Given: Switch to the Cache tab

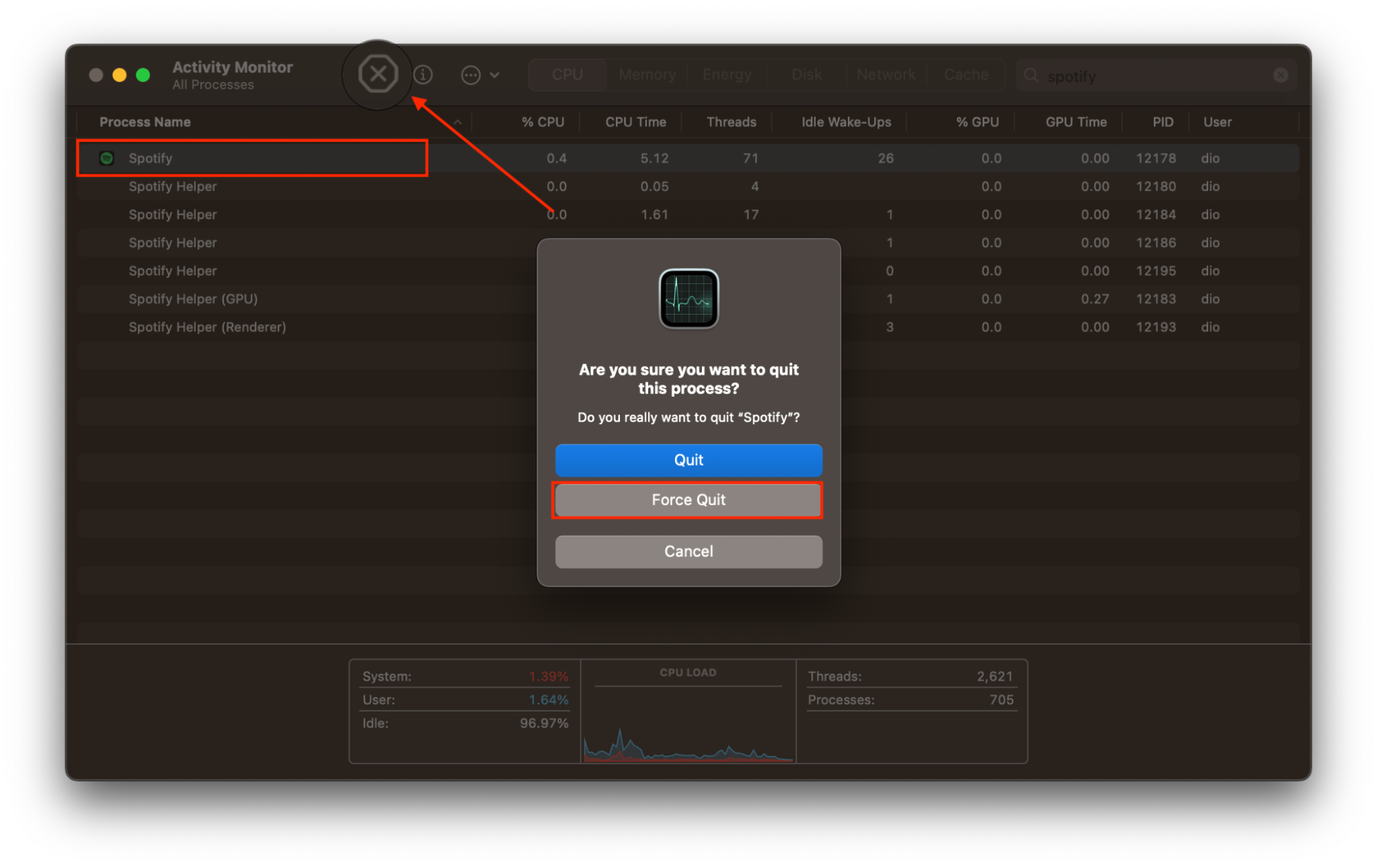Looking at the screenshot, I should pos(966,74).
